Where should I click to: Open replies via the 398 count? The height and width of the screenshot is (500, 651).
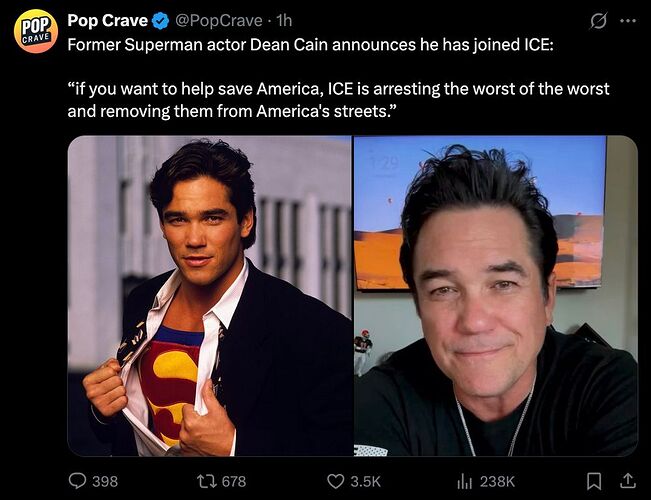coord(105,481)
